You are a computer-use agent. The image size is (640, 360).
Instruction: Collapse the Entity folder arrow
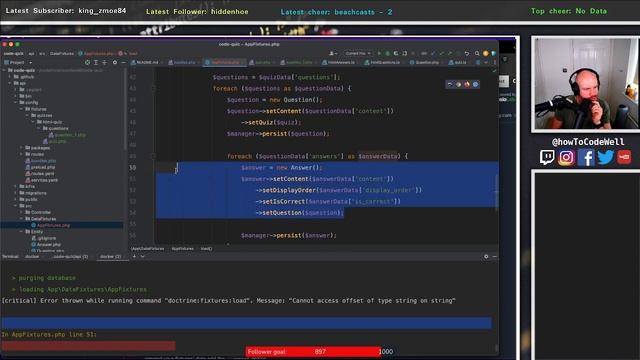(21, 231)
